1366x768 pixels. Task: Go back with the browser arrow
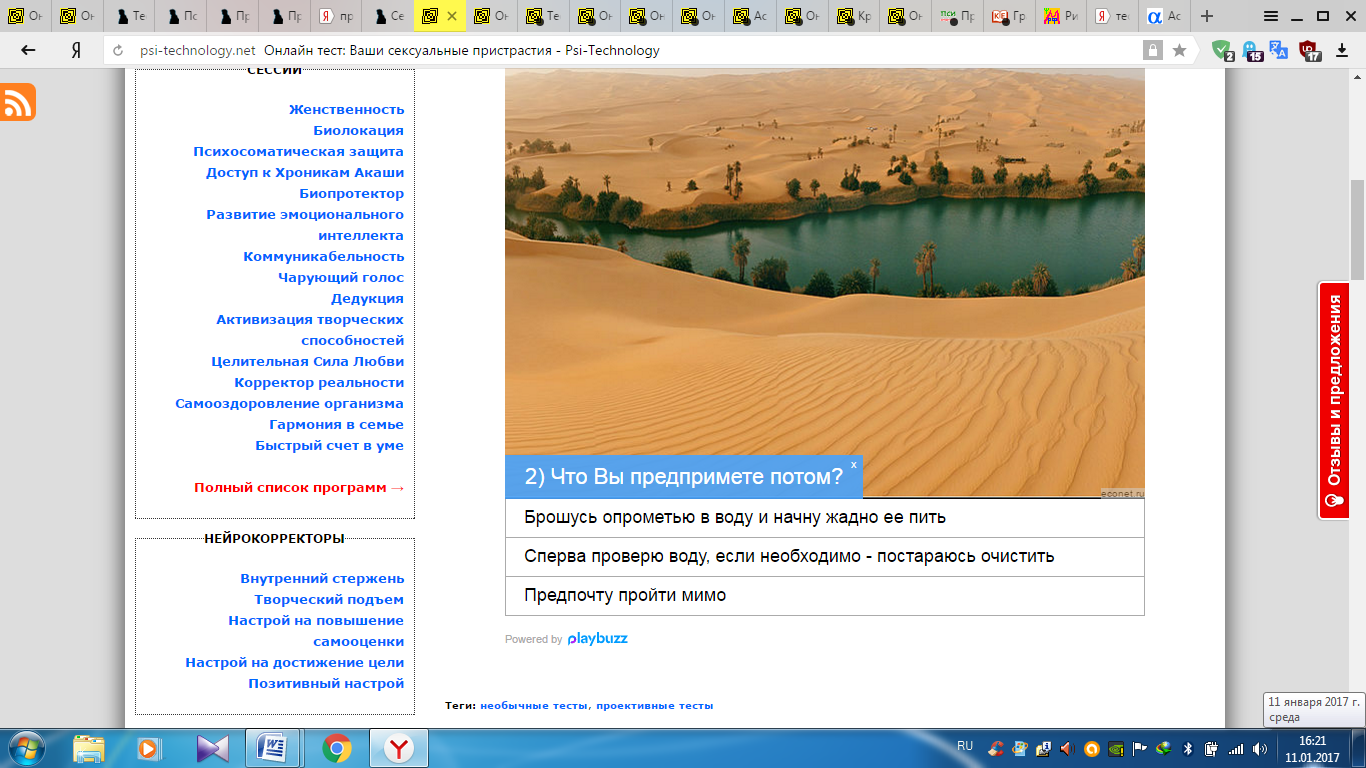point(28,50)
